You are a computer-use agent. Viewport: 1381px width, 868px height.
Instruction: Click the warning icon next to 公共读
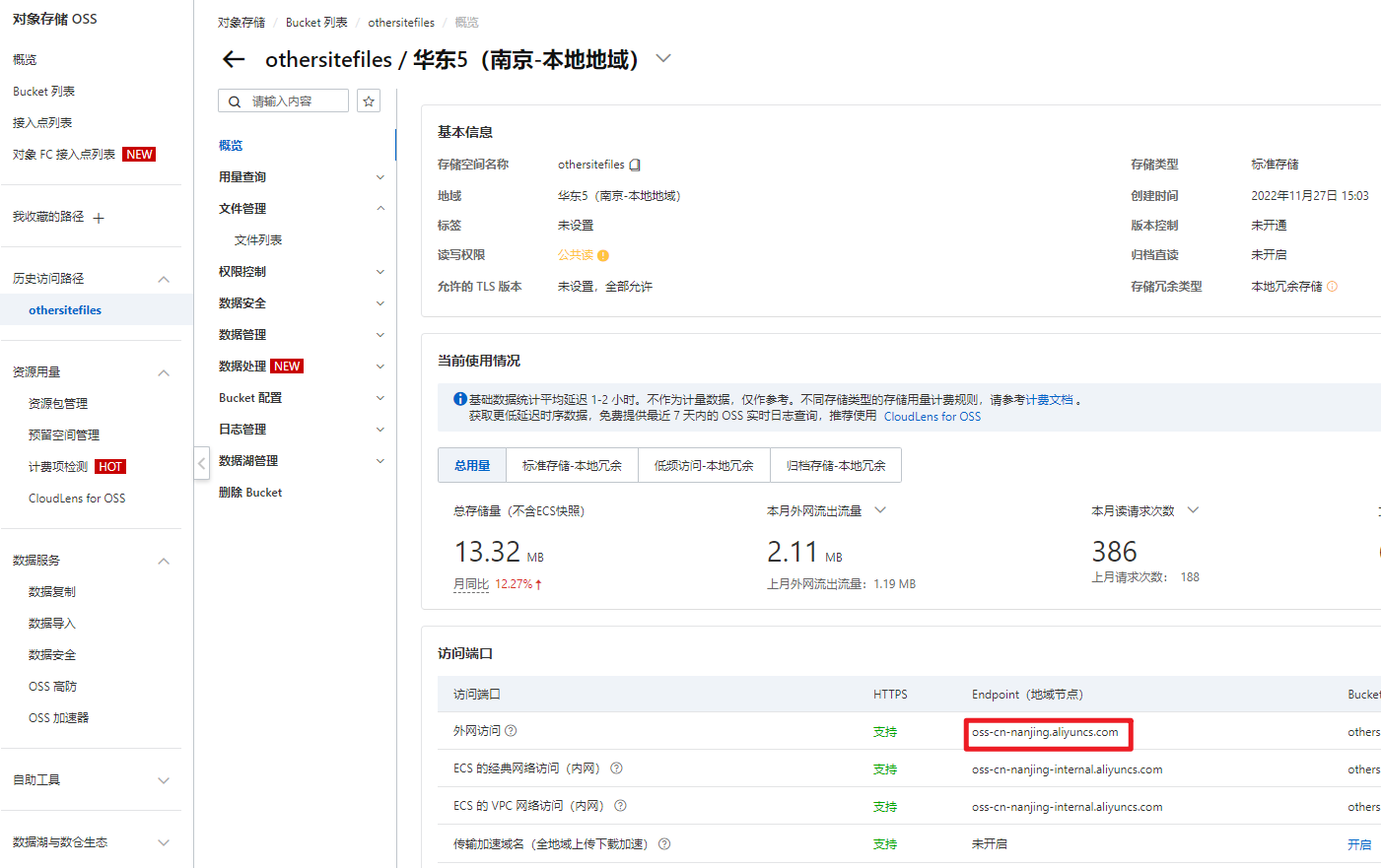(603, 255)
